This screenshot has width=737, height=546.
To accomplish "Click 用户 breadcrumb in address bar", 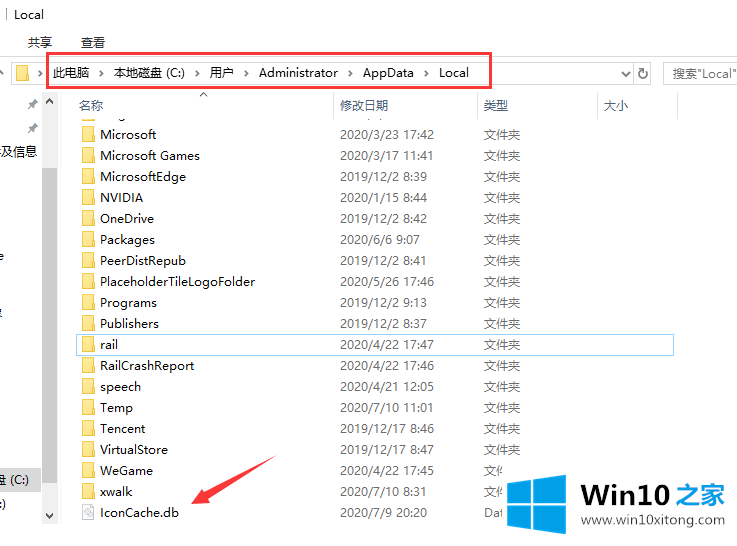I will tap(221, 73).
